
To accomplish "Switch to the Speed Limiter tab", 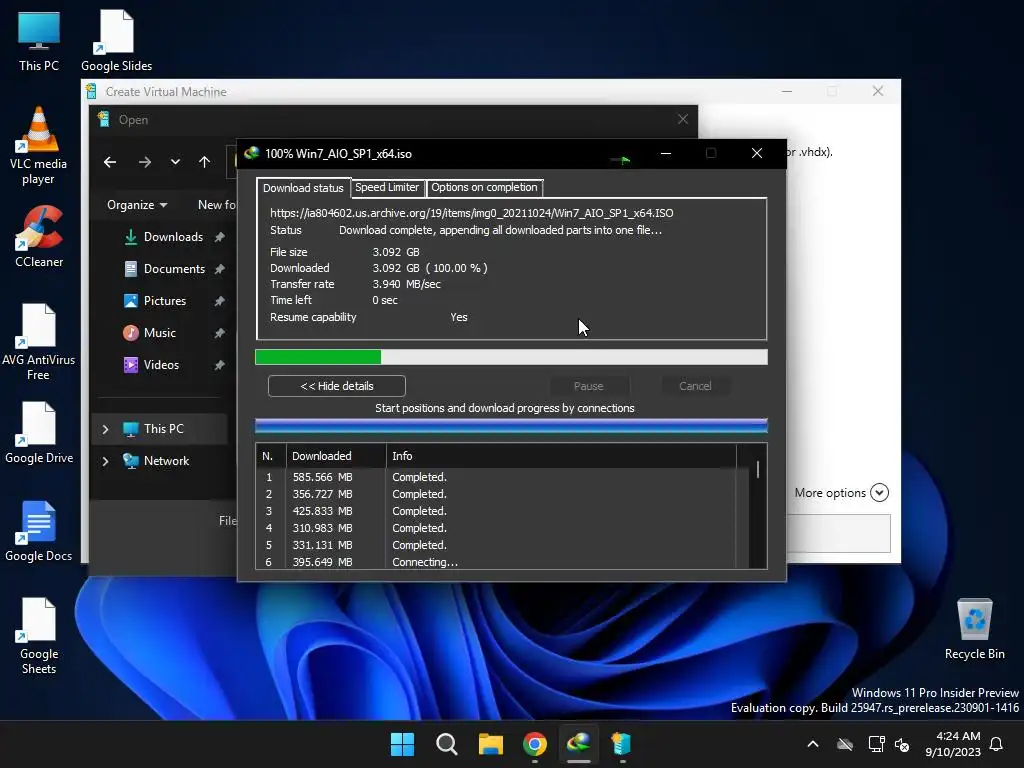I will pos(387,187).
